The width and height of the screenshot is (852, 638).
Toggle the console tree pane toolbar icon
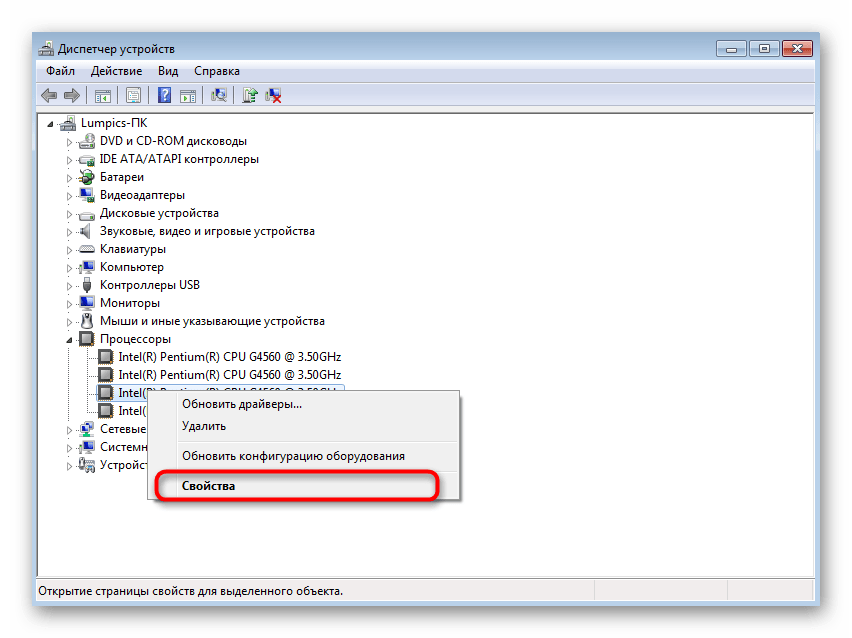coord(103,96)
